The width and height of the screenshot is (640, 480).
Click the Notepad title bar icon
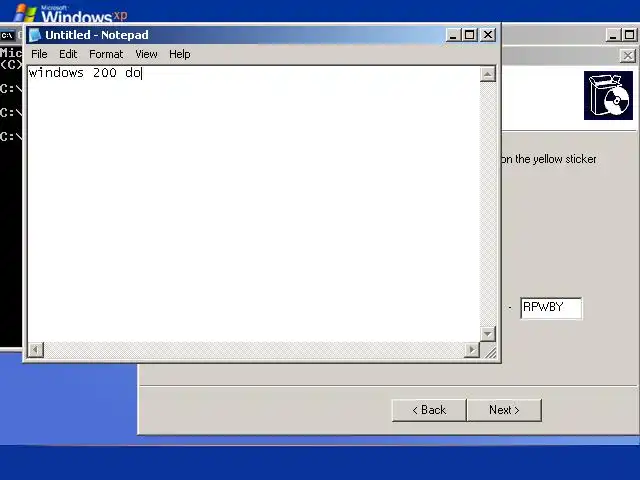[x=35, y=35]
